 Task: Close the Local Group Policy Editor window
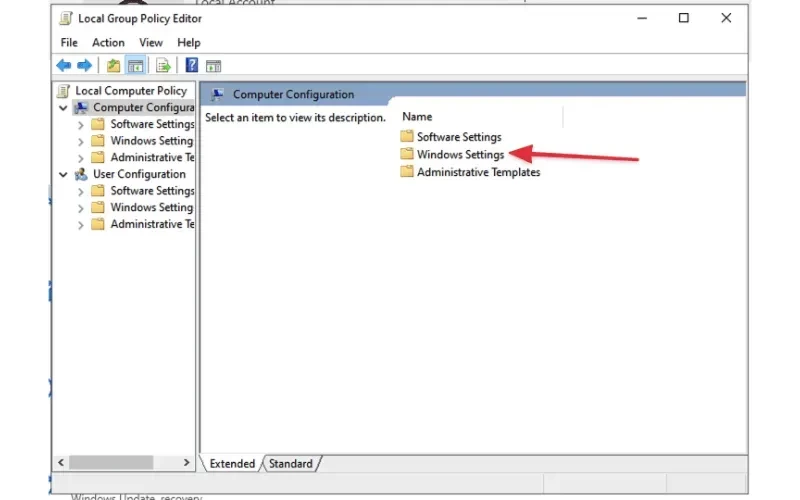click(x=726, y=18)
